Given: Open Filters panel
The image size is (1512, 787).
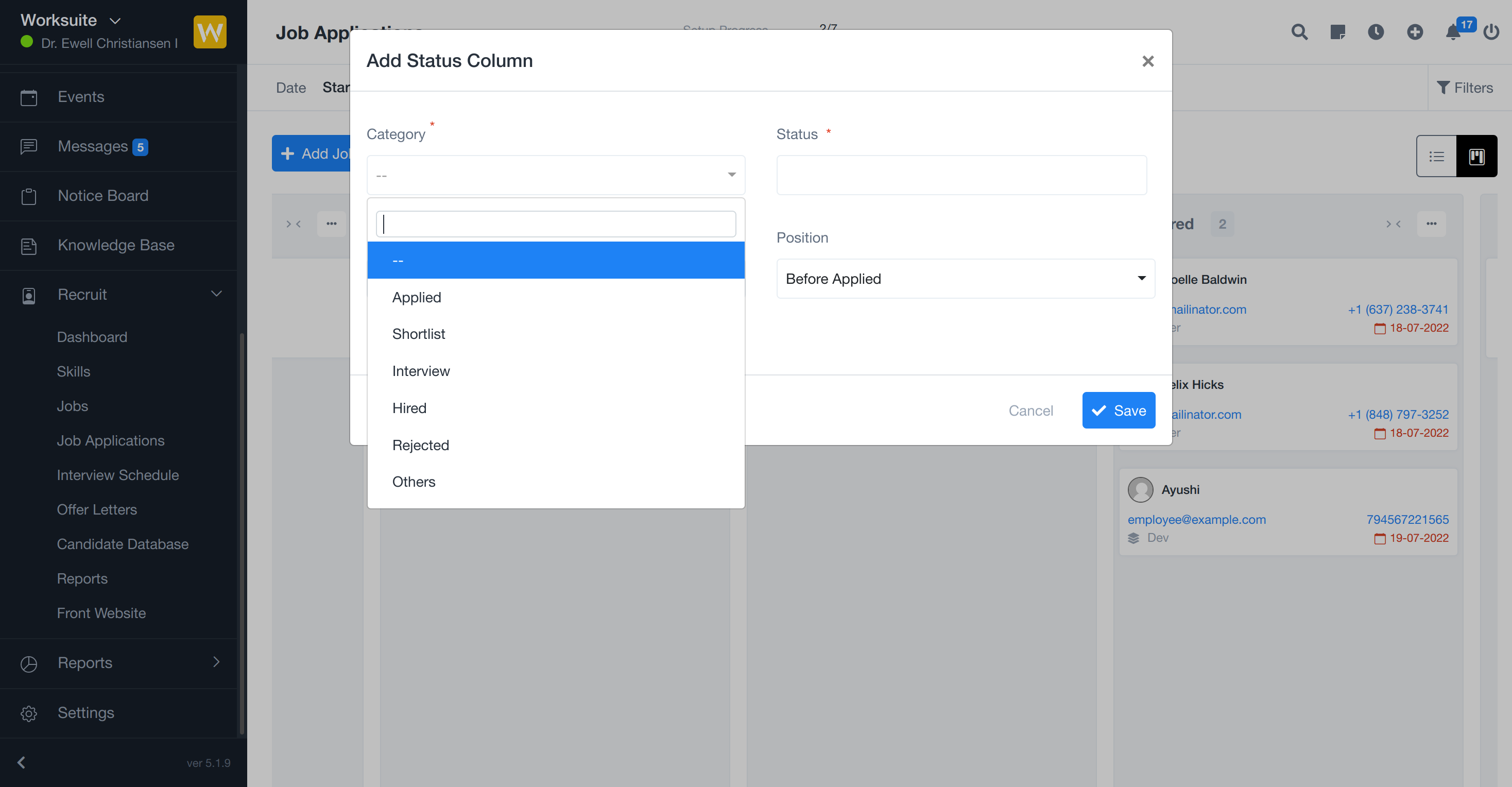Looking at the screenshot, I should click(x=1465, y=88).
